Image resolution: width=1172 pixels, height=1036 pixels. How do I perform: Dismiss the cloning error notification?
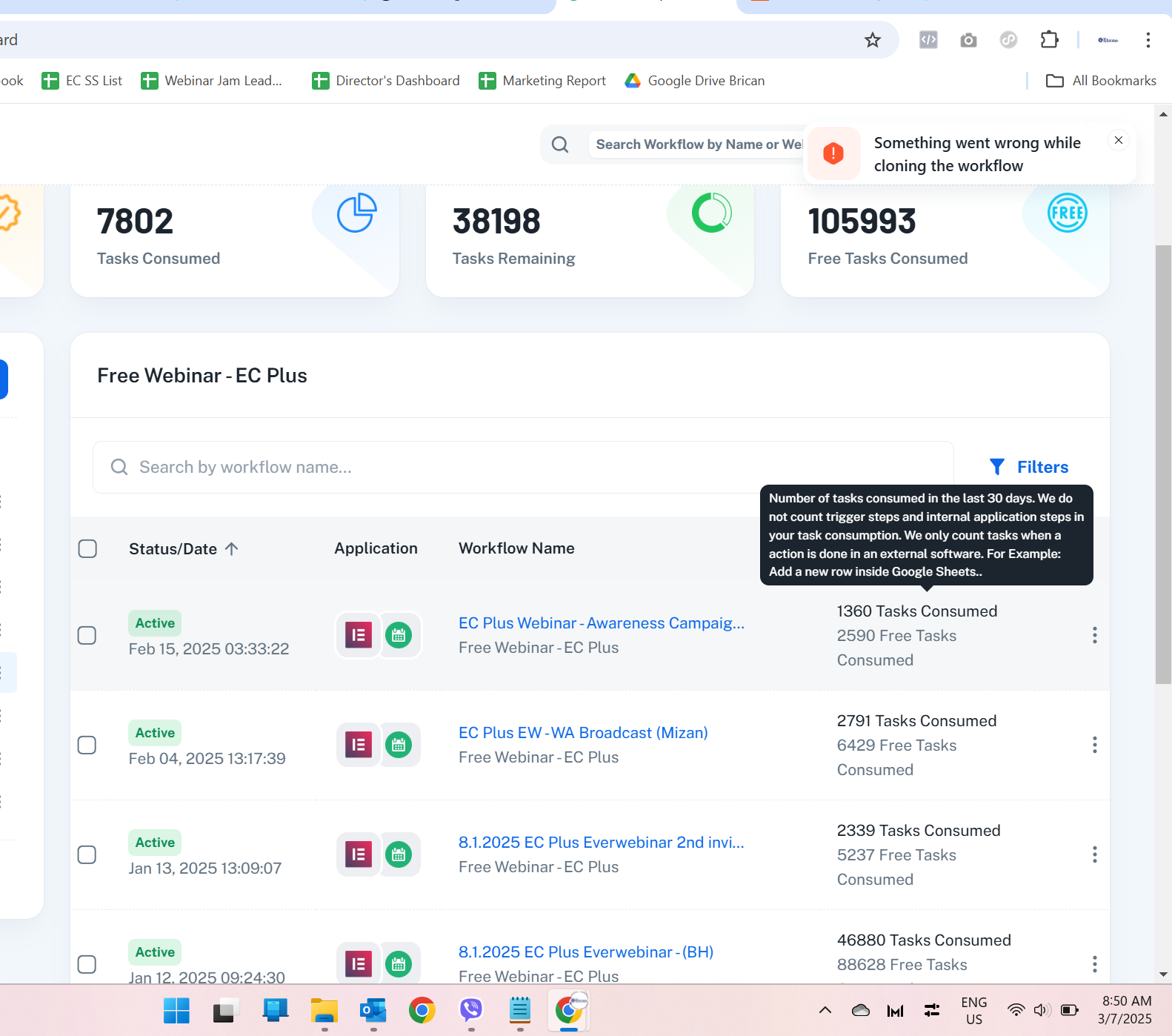(1119, 140)
